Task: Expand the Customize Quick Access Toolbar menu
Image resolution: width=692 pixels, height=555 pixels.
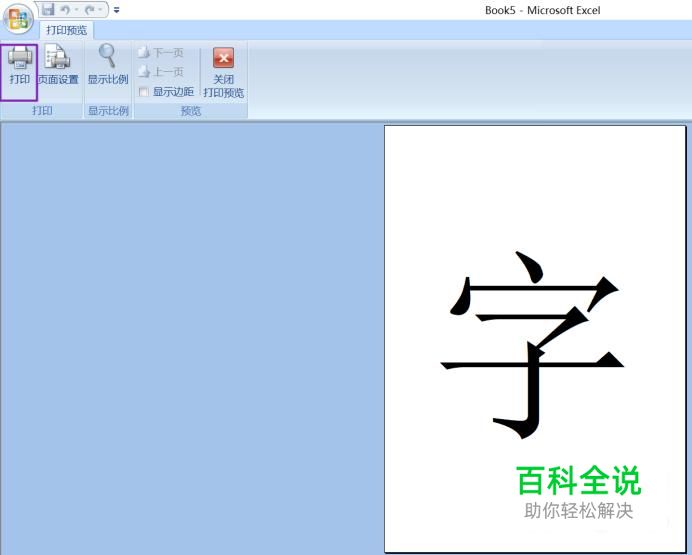Action: [117, 10]
